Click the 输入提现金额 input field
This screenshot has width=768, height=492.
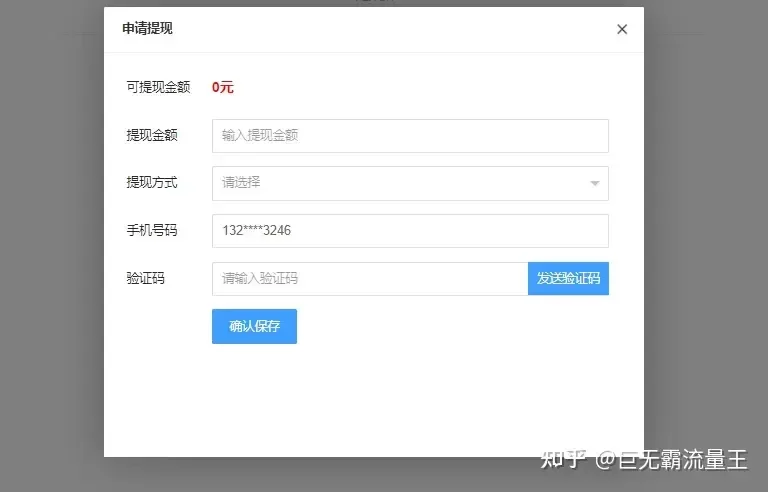tap(410, 135)
